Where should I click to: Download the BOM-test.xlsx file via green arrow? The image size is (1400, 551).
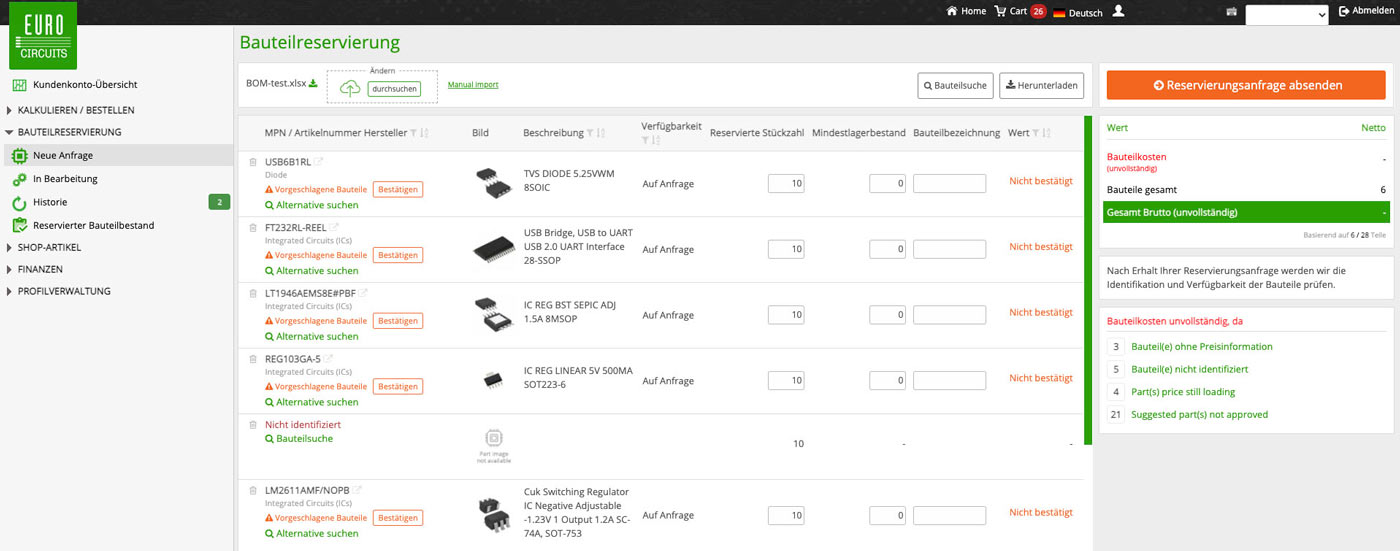click(x=313, y=83)
